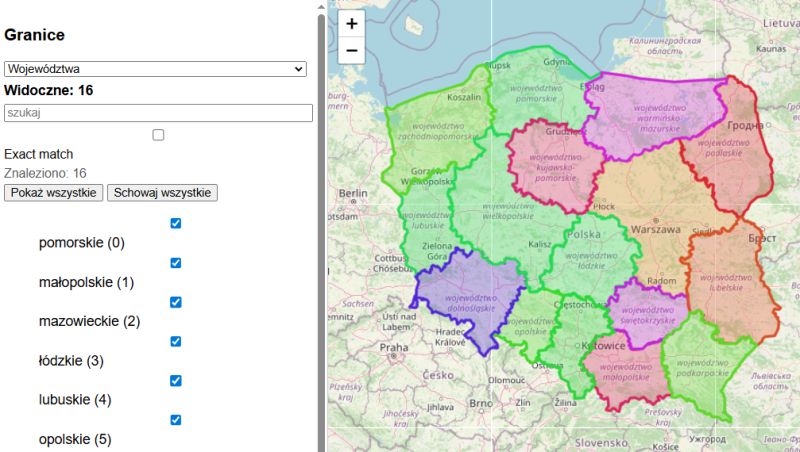Uncheck the lubuskie (4) checkbox
Screen dimensions: 800x452
tap(176, 381)
